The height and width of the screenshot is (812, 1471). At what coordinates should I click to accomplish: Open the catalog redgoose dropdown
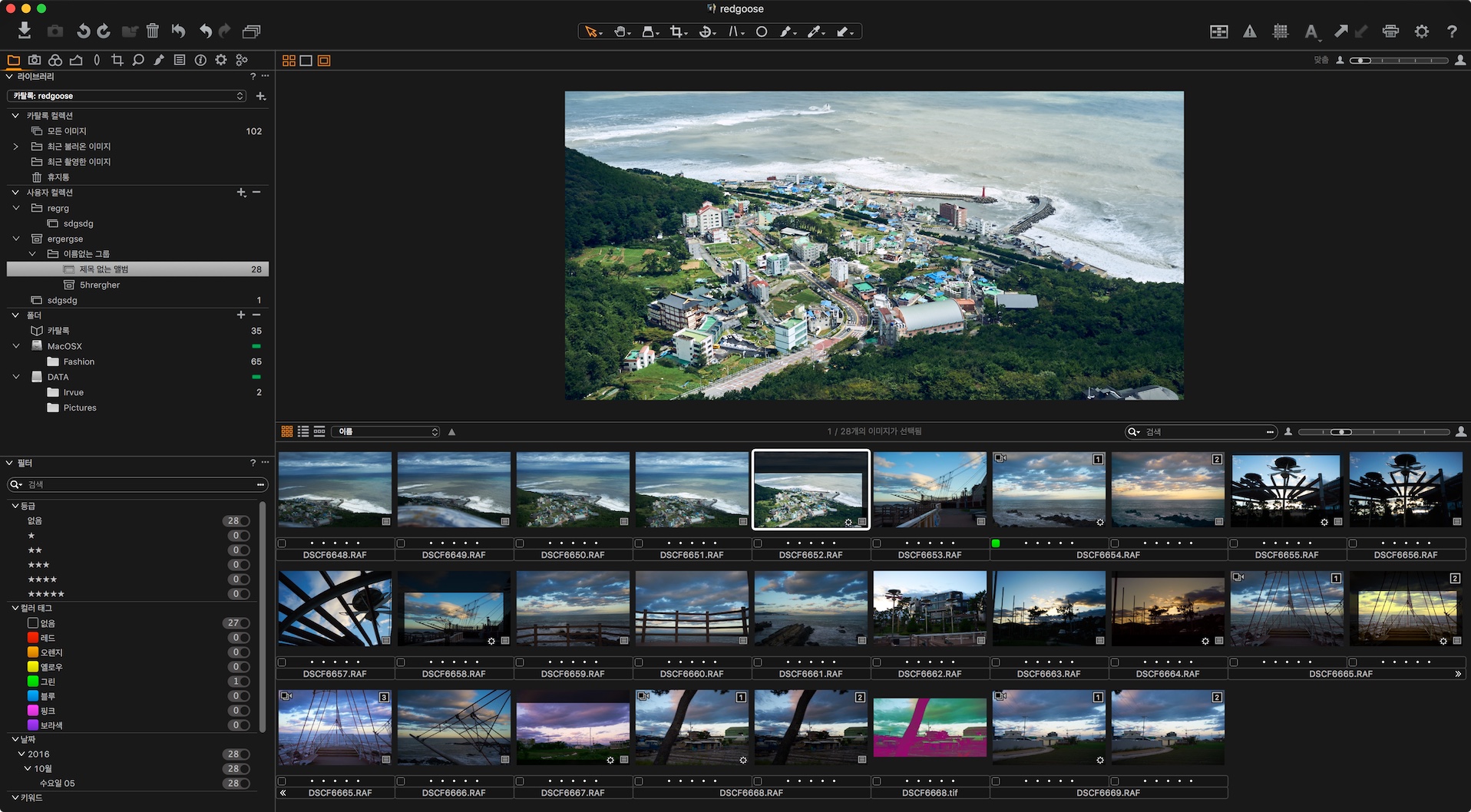tap(127, 96)
